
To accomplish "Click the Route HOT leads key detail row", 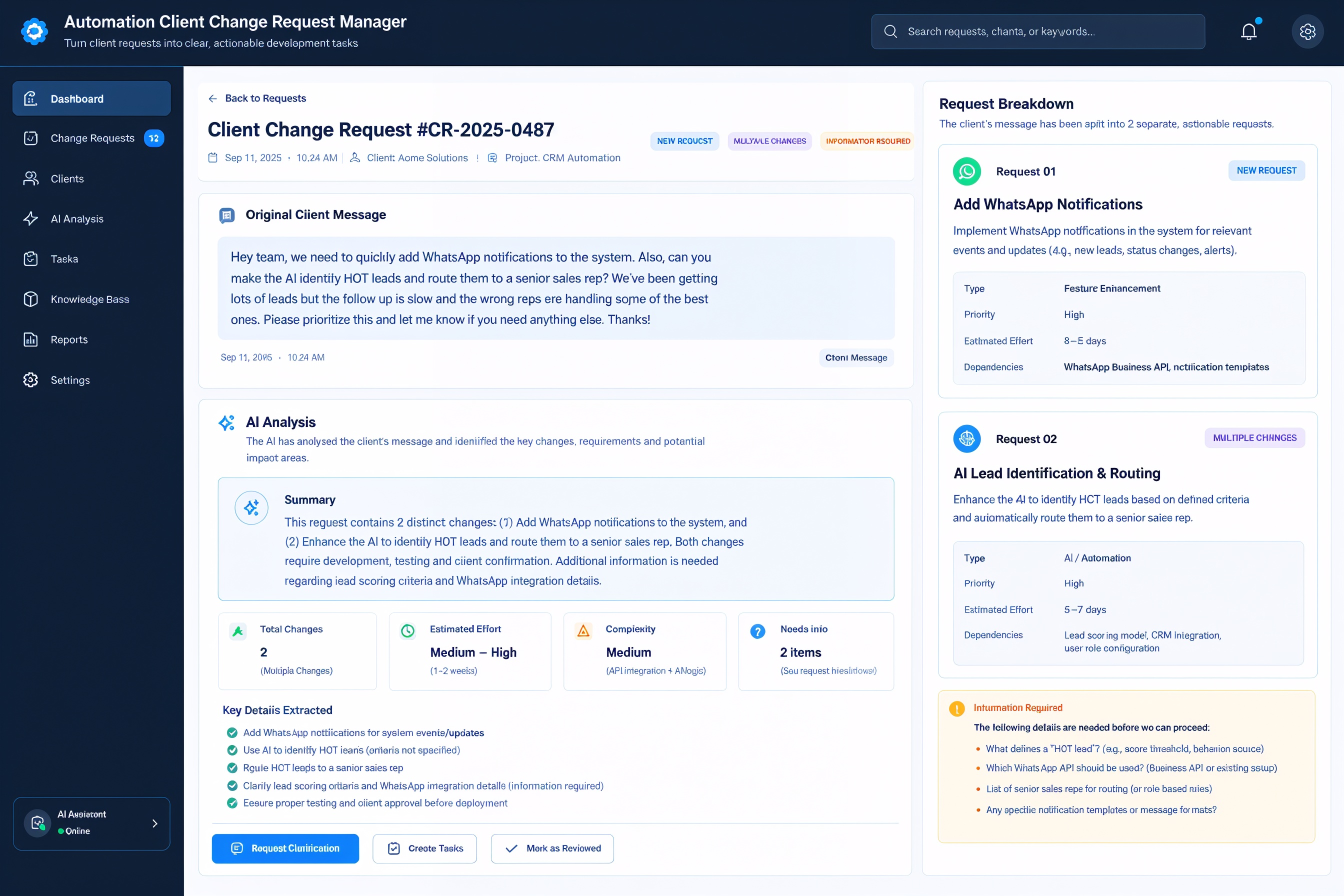I will [315, 768].
